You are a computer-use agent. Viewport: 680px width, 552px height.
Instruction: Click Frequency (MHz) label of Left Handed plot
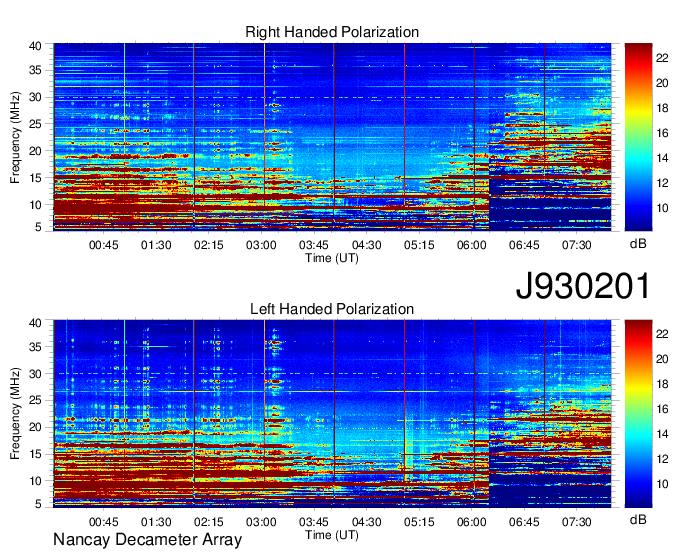(x=15, y=414)
